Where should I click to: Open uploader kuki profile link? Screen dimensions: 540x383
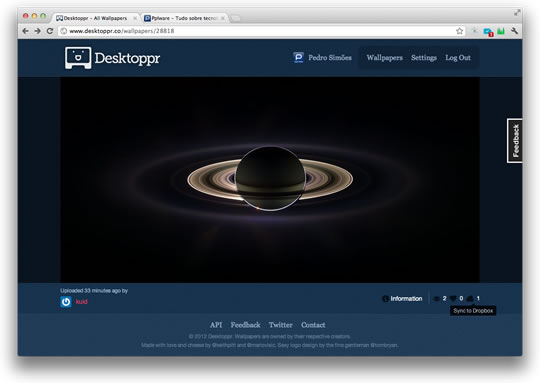82,302
